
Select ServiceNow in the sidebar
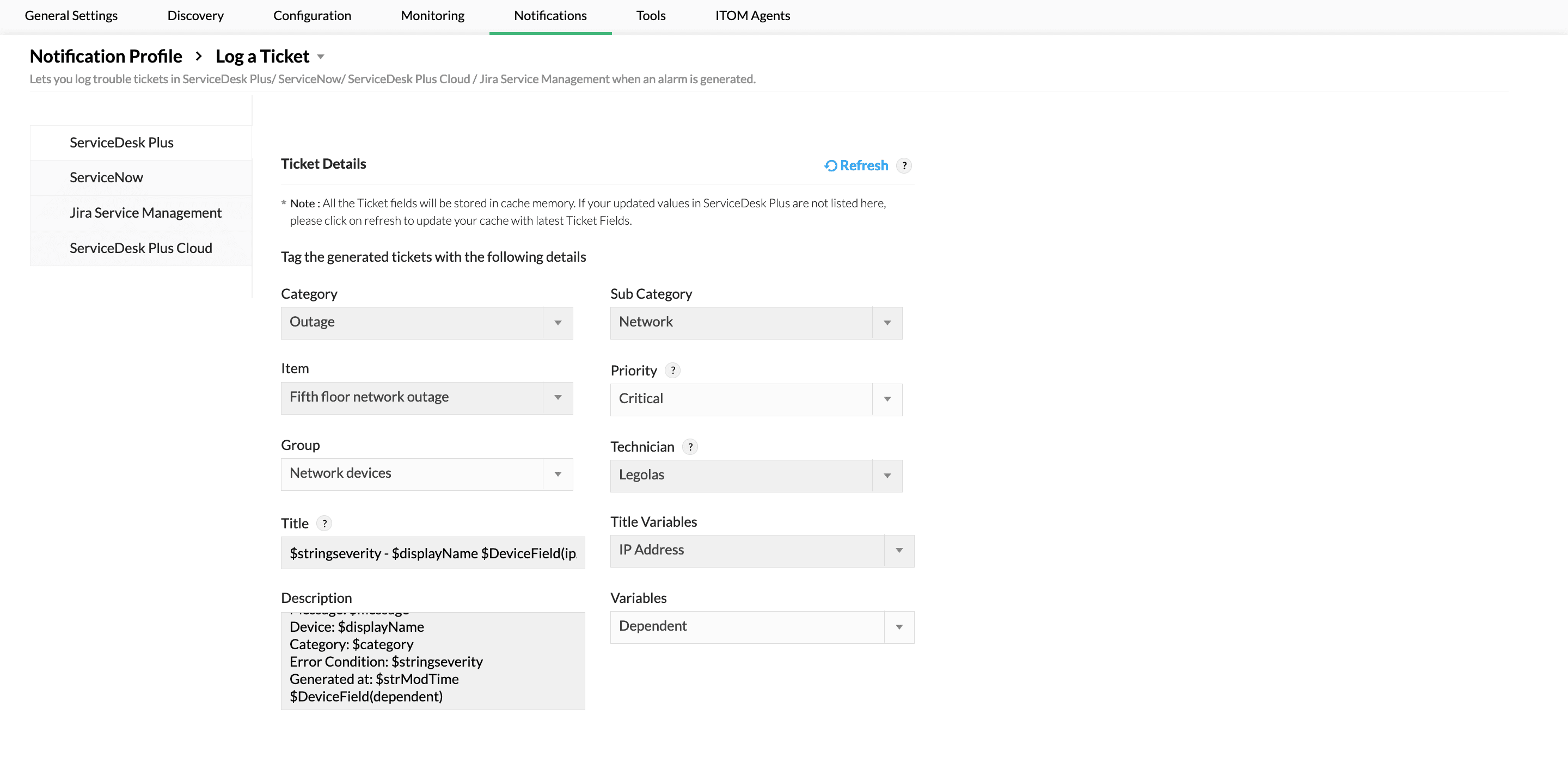106,177
